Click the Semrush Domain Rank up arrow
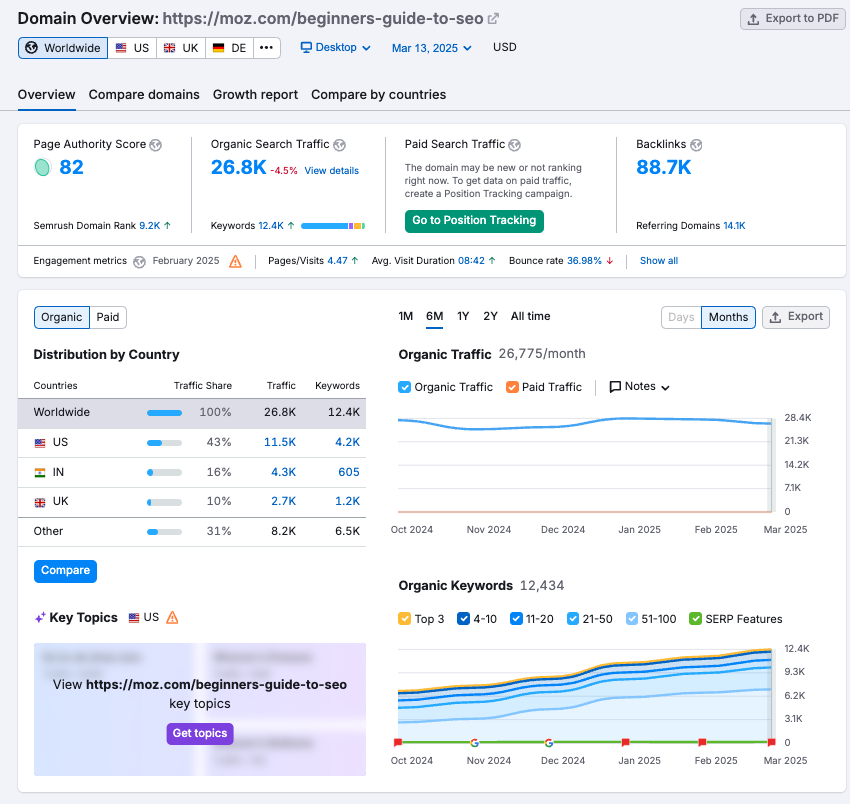850x804 pixels. coord(168,226)
